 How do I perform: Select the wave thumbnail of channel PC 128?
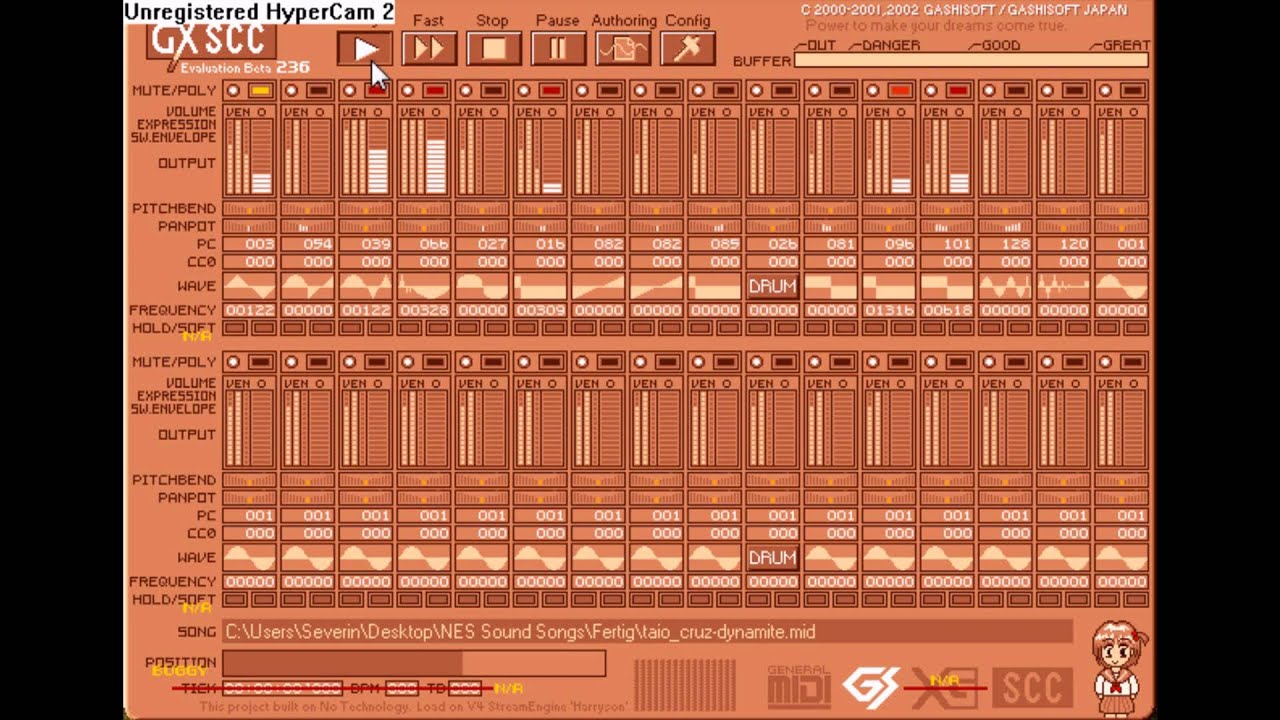1004,286
